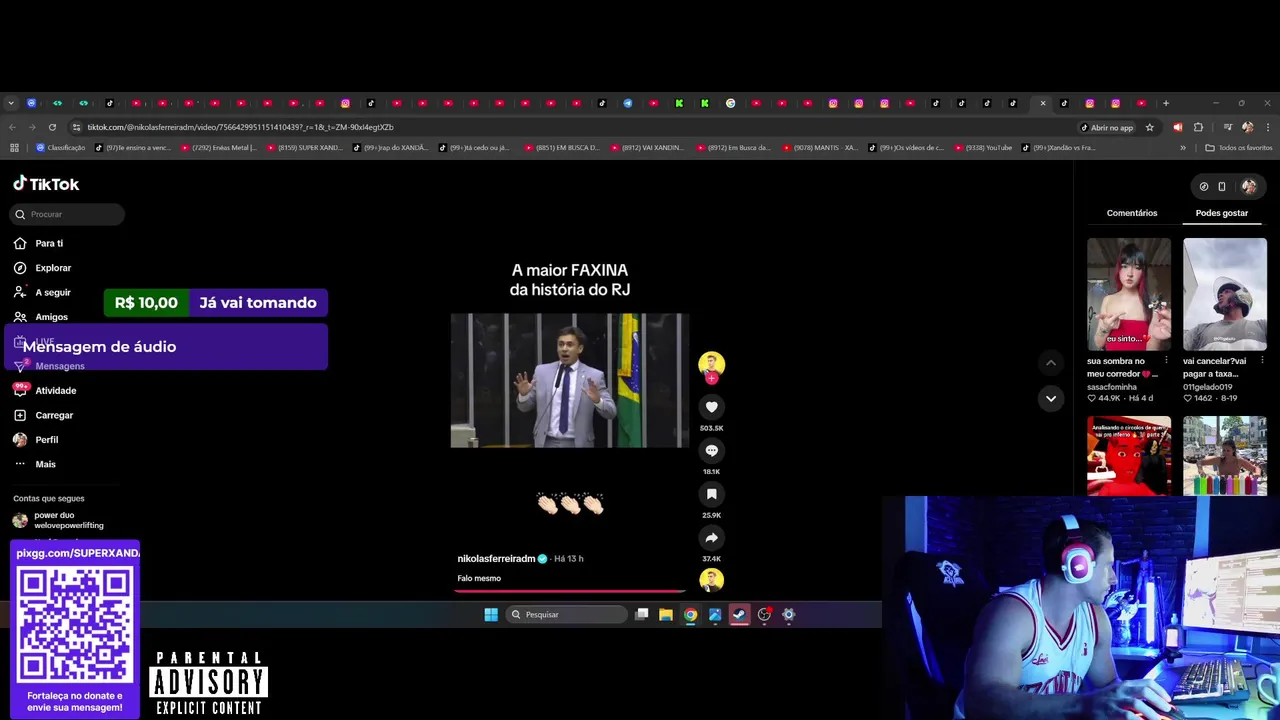Open more options on 011gelado019 video card

1262,360
